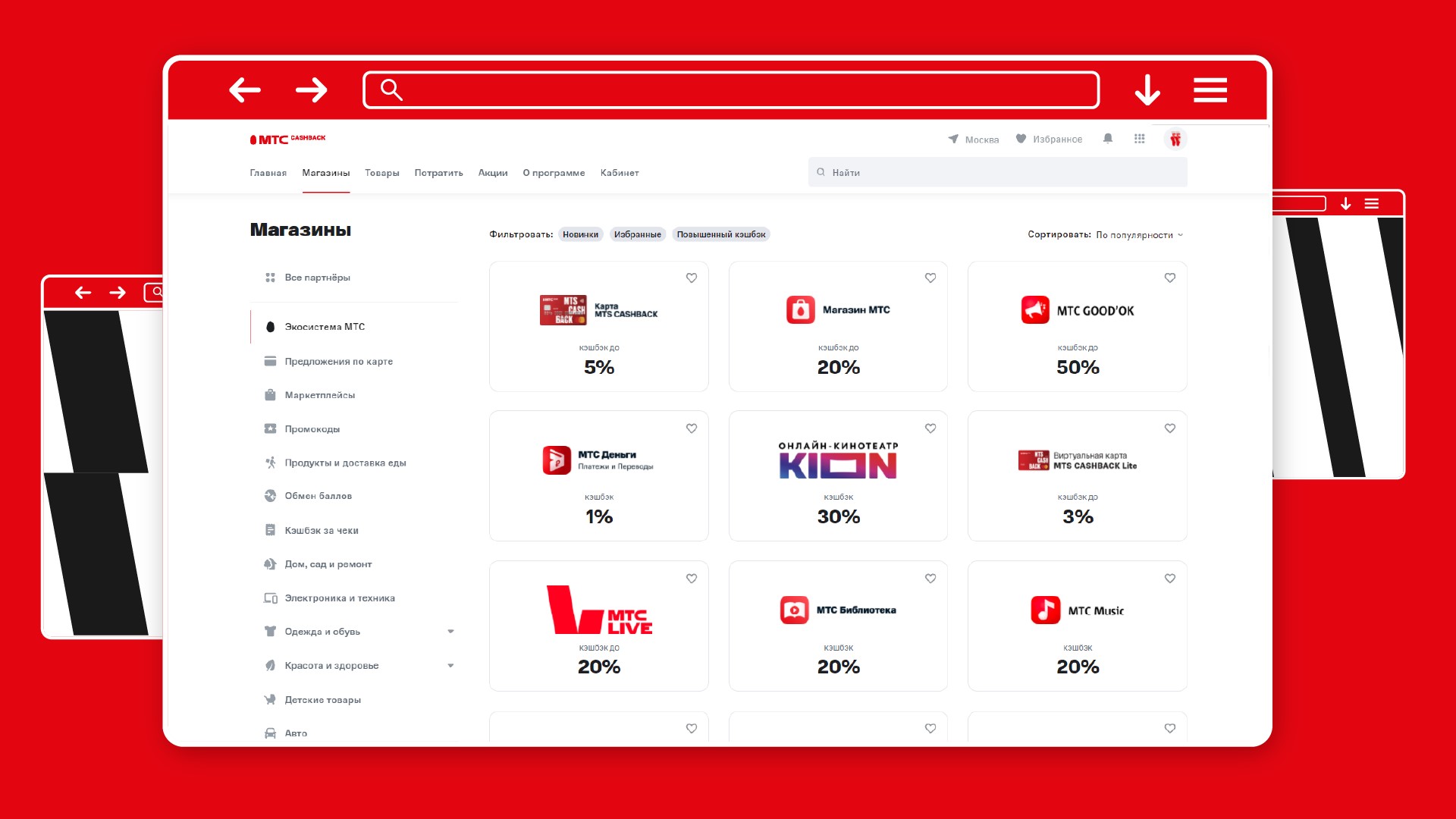The image size is (1456, 819).
Task: Favorite the MTC LIVE card heart
Action: [692, 579]
